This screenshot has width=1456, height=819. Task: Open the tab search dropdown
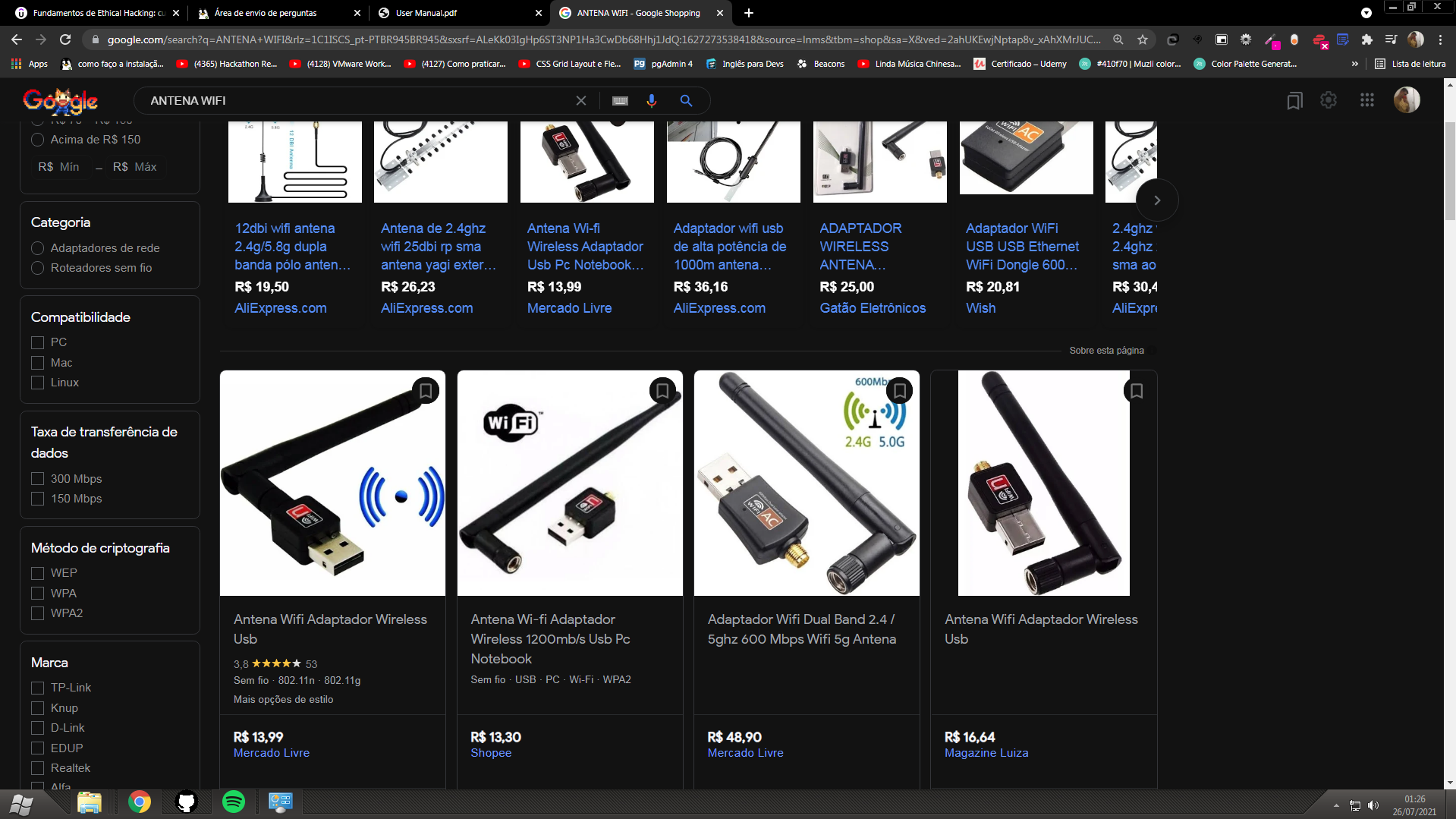click(x=1366, y=13)
